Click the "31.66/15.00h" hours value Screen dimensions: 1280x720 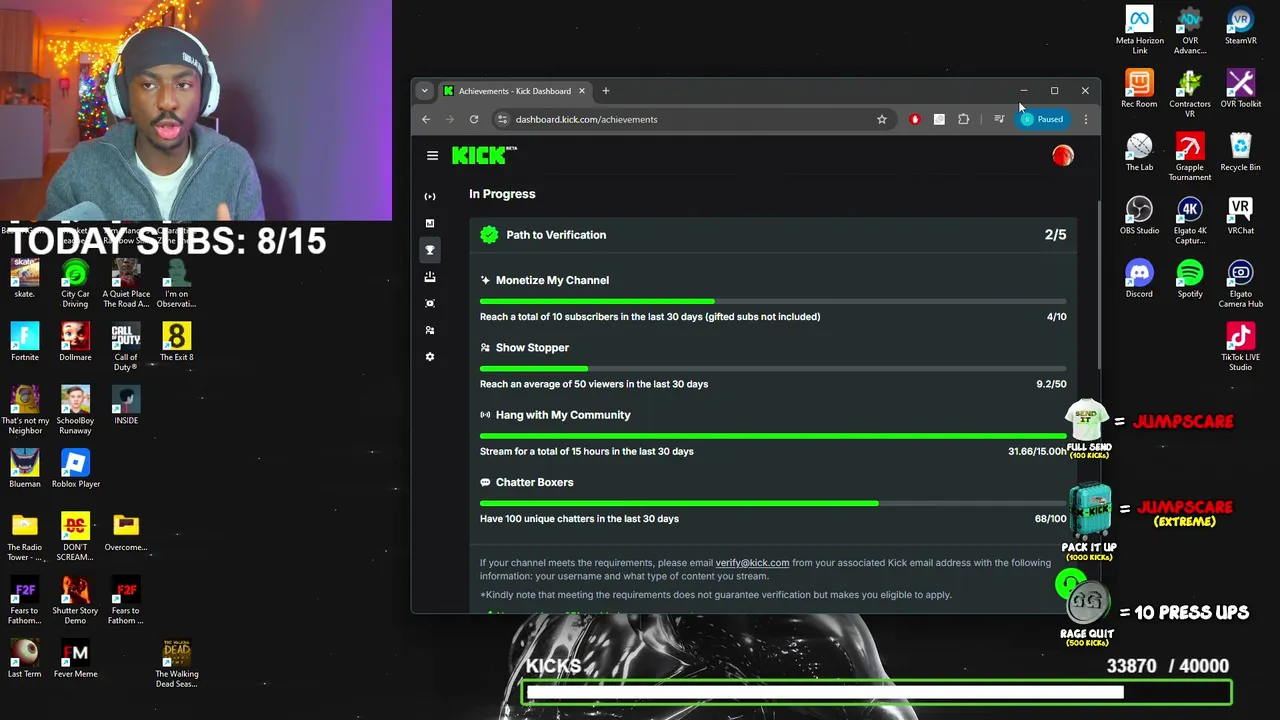point(1037,451)
